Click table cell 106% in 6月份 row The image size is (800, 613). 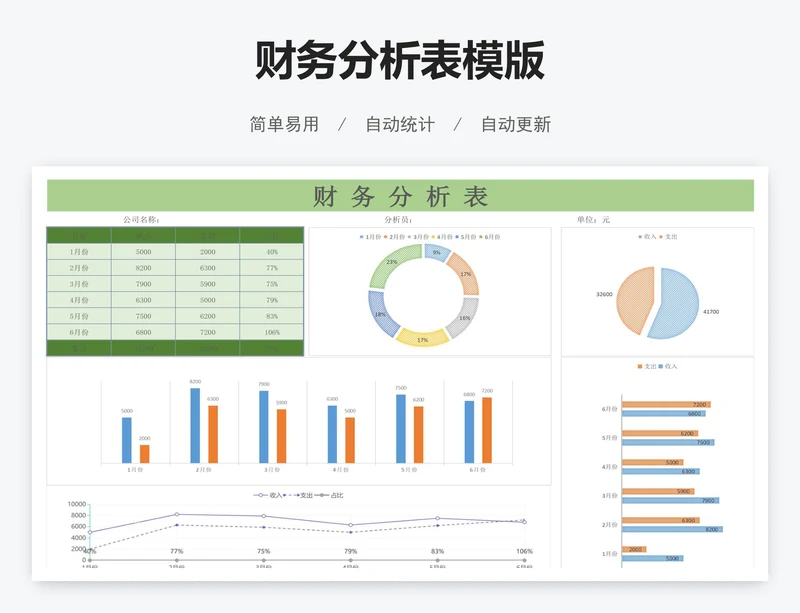coord(272,332)
